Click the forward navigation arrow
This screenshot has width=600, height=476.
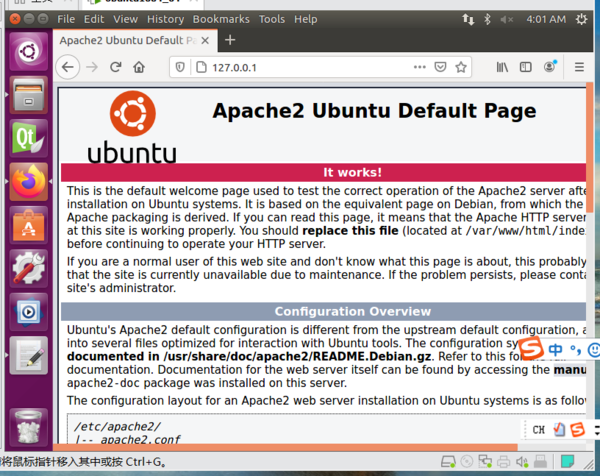coord(92,67)
